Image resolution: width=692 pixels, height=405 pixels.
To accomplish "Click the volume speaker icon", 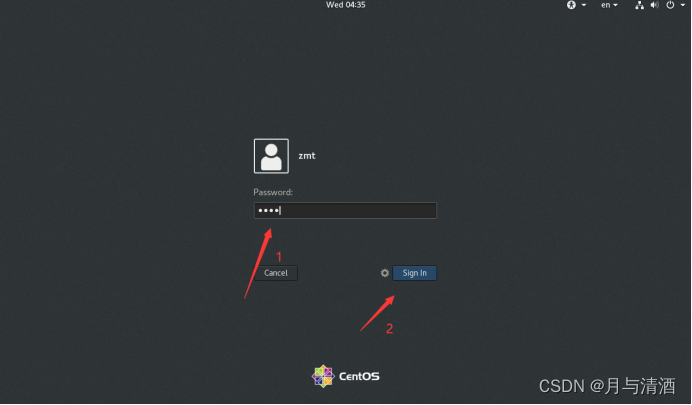I will pos(654,5).
